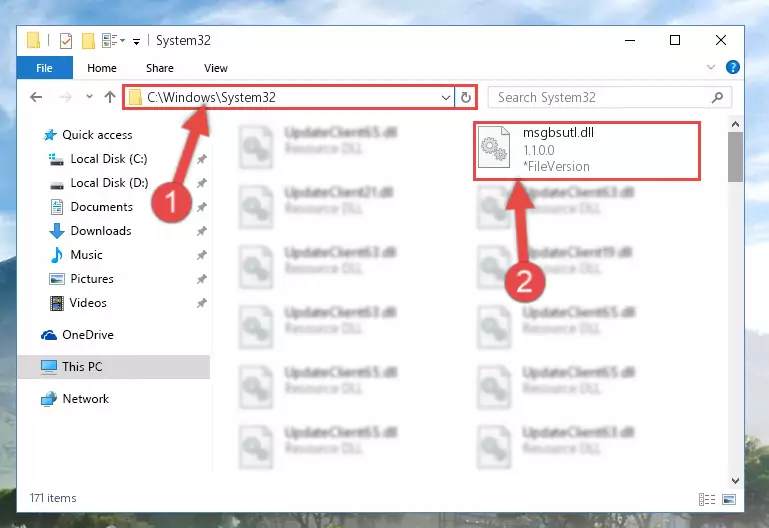769x528 pixels.
Task: Close the System32 window
Action: tap(721, 40)
